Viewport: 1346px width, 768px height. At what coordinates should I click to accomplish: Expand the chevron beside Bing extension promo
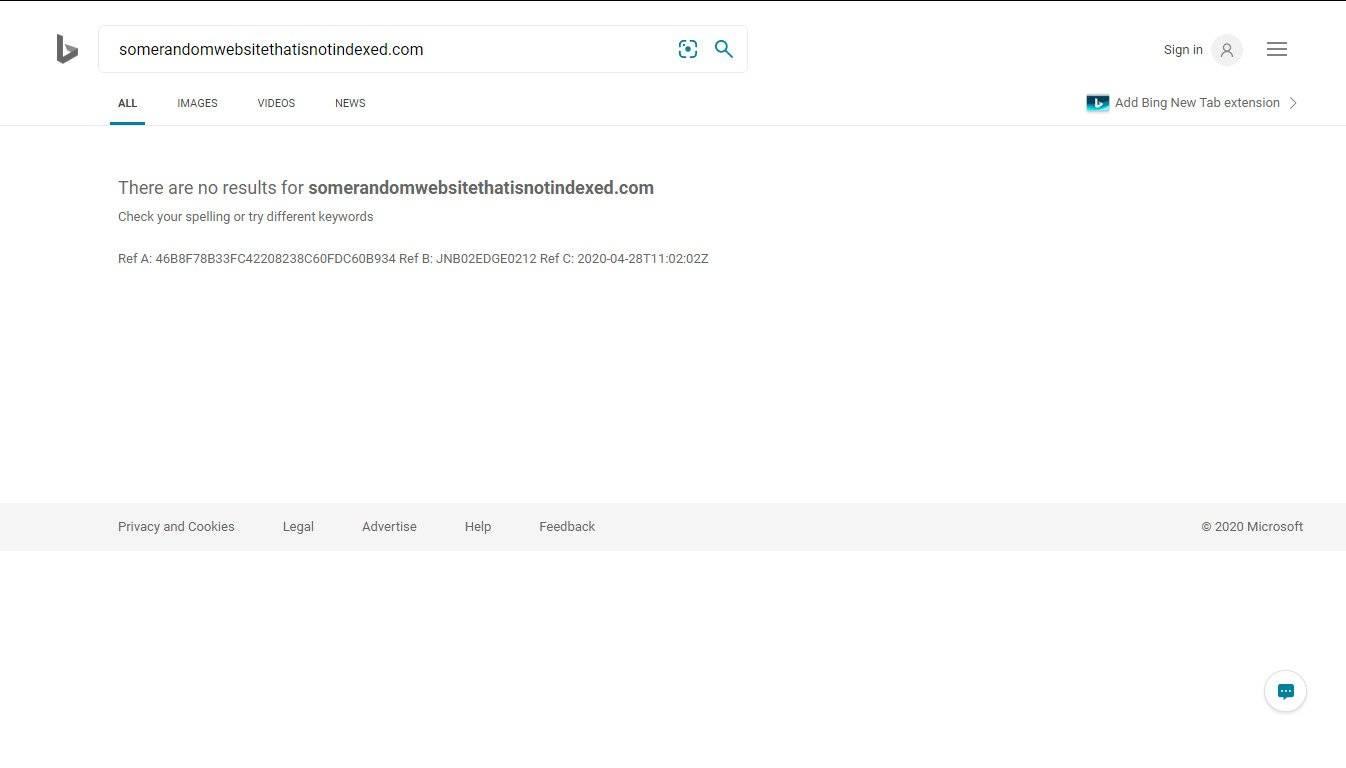click(x=1293, y=103)
